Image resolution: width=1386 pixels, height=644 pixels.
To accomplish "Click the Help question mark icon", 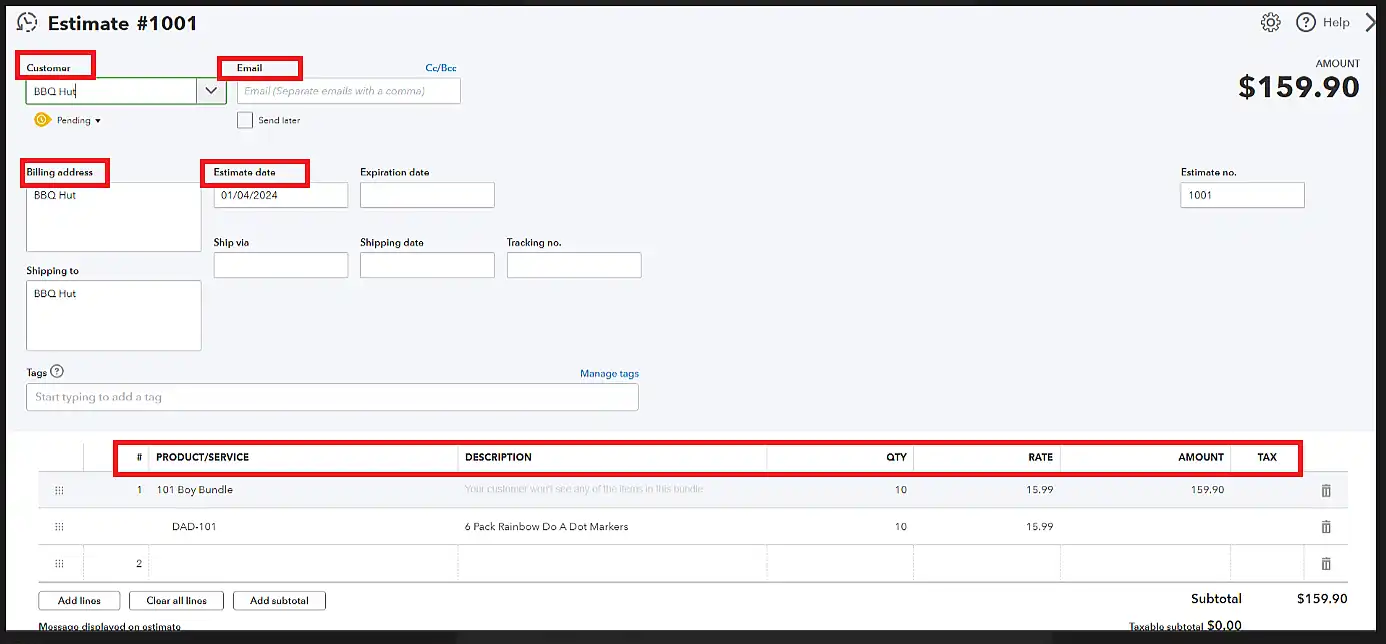I will tap(1305, 22).
